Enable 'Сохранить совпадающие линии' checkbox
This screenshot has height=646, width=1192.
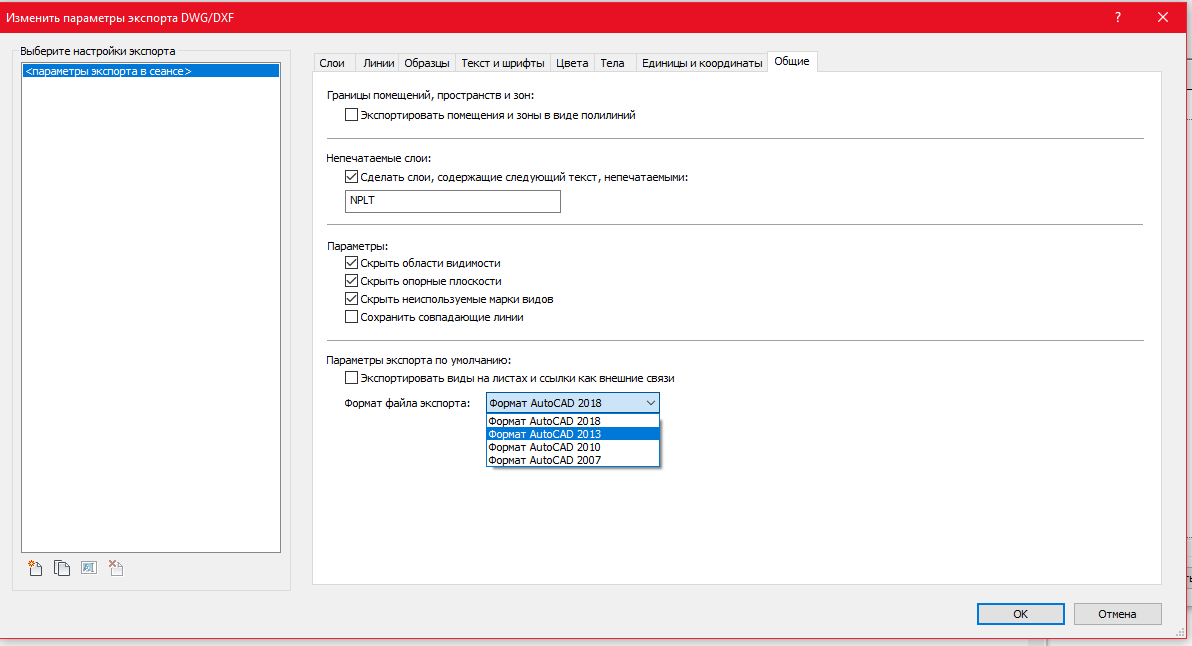tap(351, 317)
